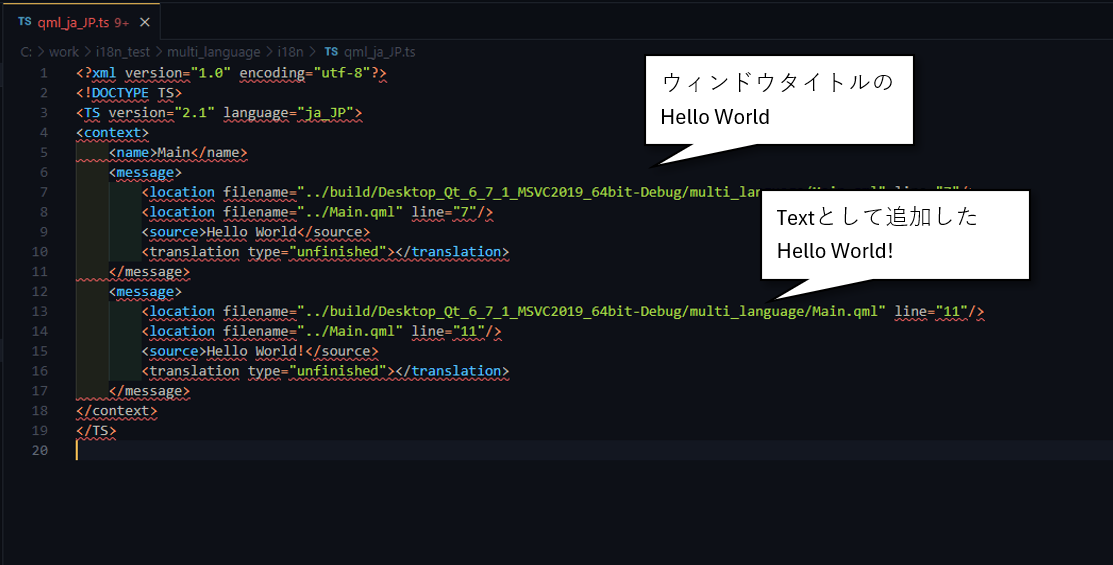The width and height of the screenshot is (1113, 565).
Task: Click the 'Main' text inside the name tag
Action: tap(171, 153)
